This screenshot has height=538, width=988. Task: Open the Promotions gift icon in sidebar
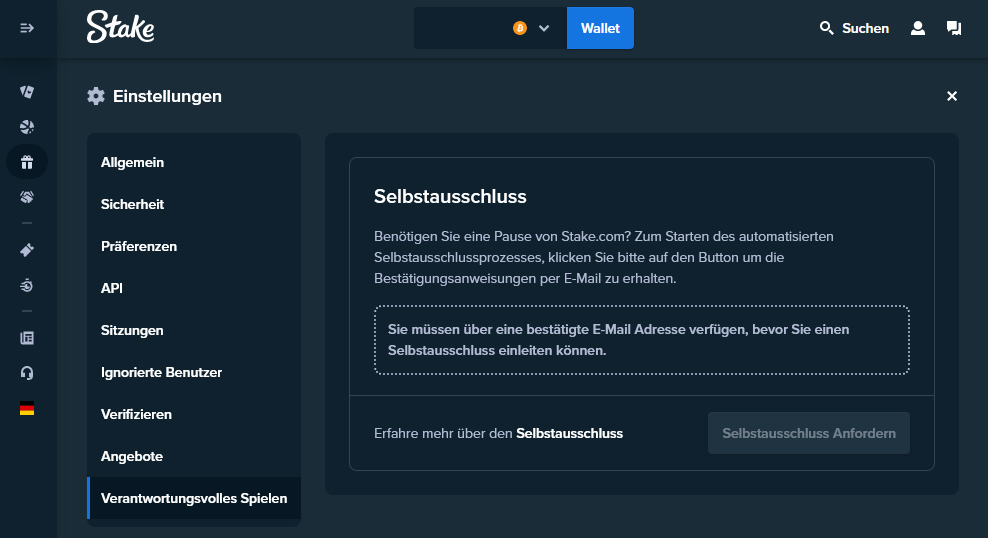pyautogui.click(x=26, y=163)
